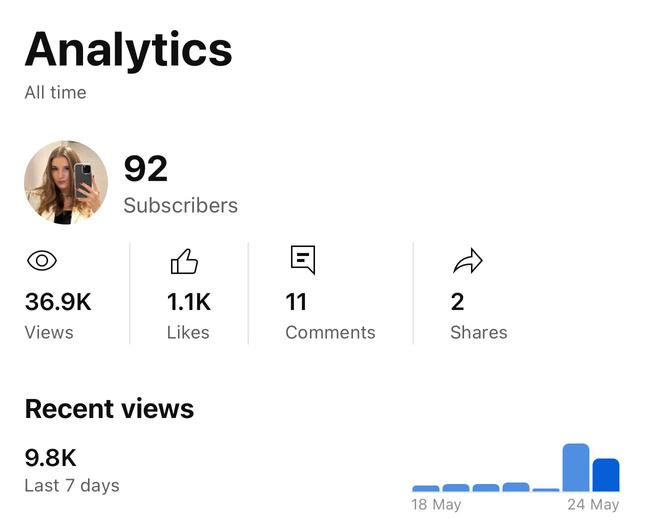Click the 36.9K views number
Viewport: 645px width, 521px height.
58,301
